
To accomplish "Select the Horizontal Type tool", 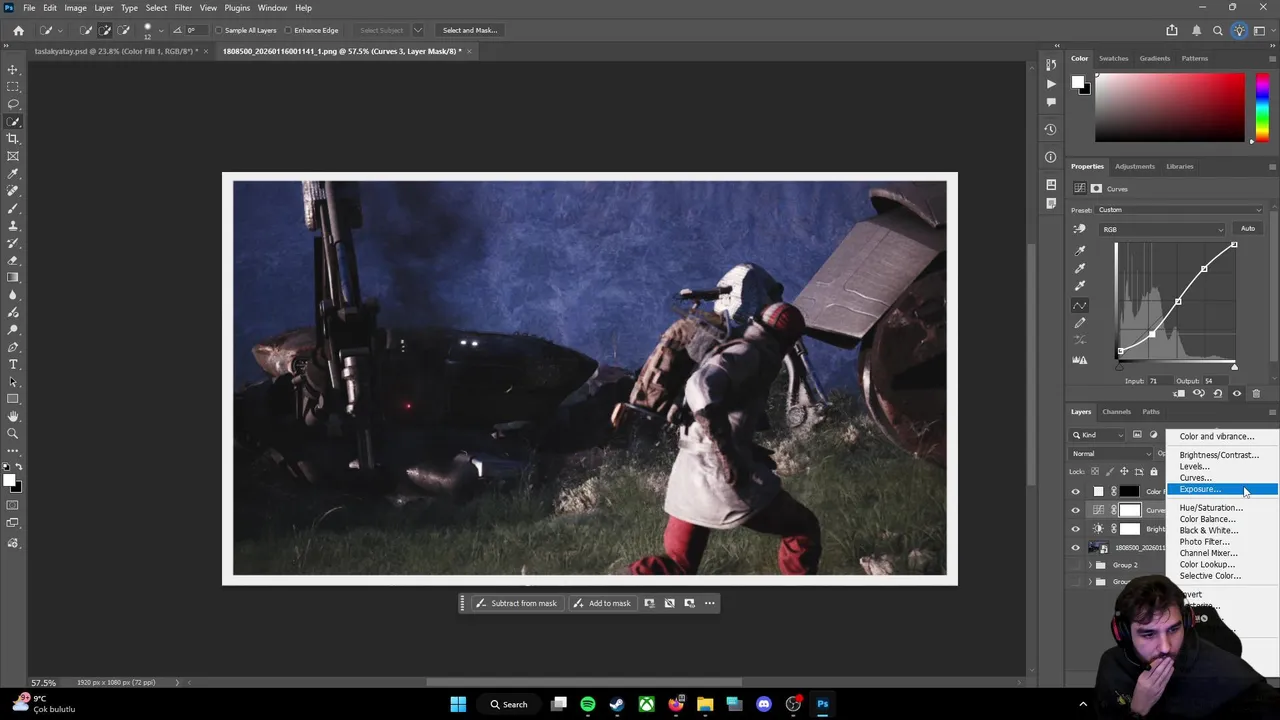I will coord(13,364).
